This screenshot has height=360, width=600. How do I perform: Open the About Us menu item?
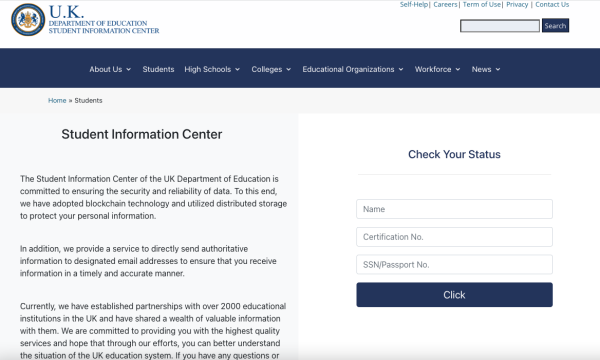click(106, 69)
